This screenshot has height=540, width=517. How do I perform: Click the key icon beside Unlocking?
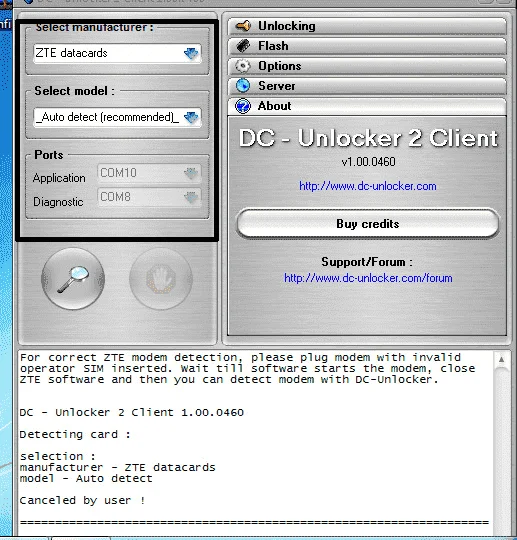(244, 26)
